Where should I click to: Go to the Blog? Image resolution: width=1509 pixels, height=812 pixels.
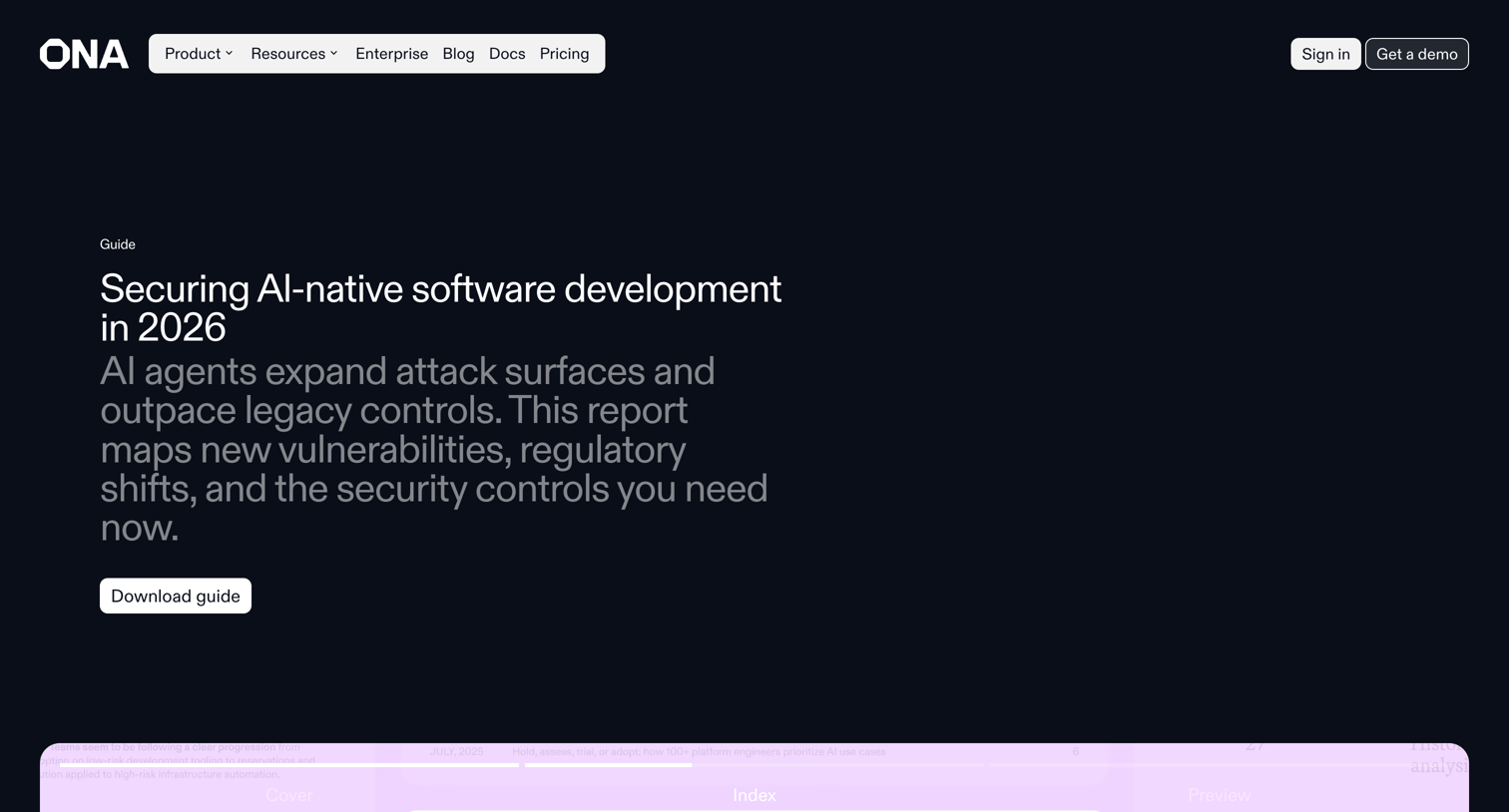458,54
